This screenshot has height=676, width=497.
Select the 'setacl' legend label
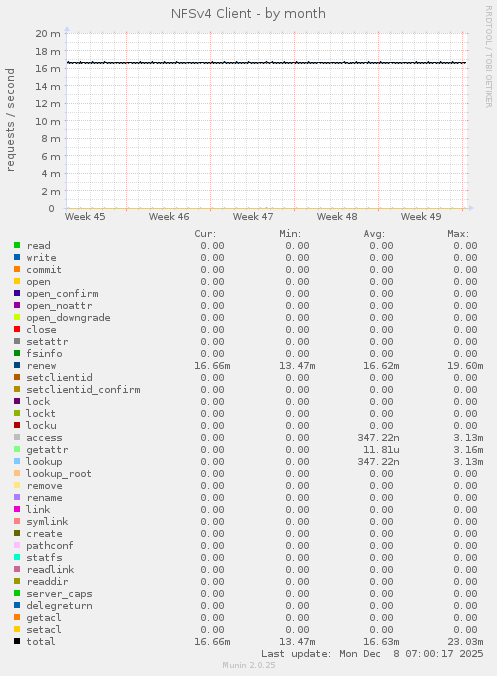[x=44, y=629]
